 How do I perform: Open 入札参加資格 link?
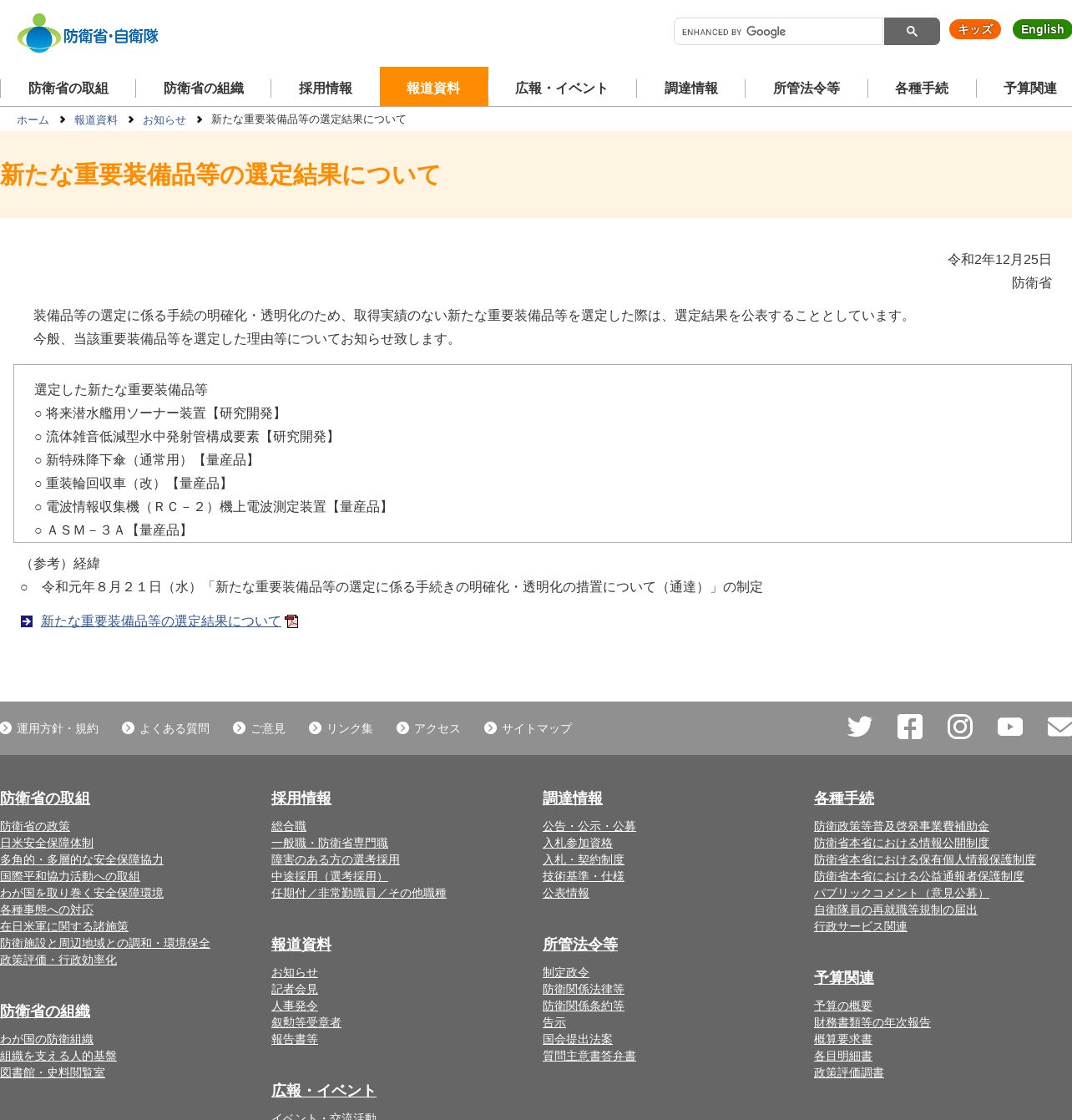578,844
